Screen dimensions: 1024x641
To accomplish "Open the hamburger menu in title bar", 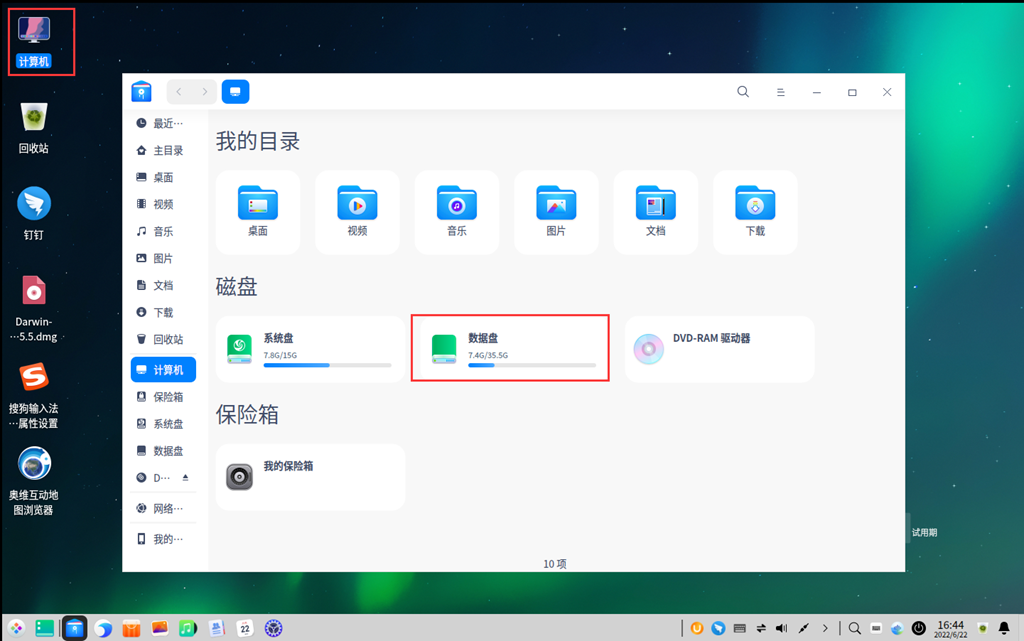I will click(780, 92).
